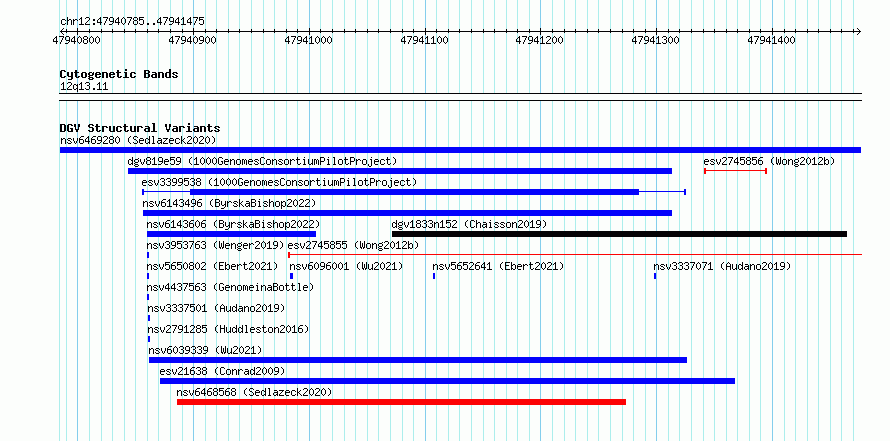Click the 47941000 ruler position
The image size is (890, 441).
click(x=309, y=41)
